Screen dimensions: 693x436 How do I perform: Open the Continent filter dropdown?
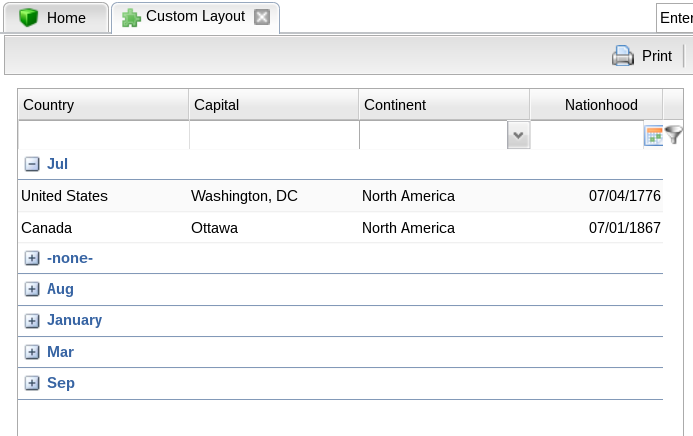tap(518, 135)
